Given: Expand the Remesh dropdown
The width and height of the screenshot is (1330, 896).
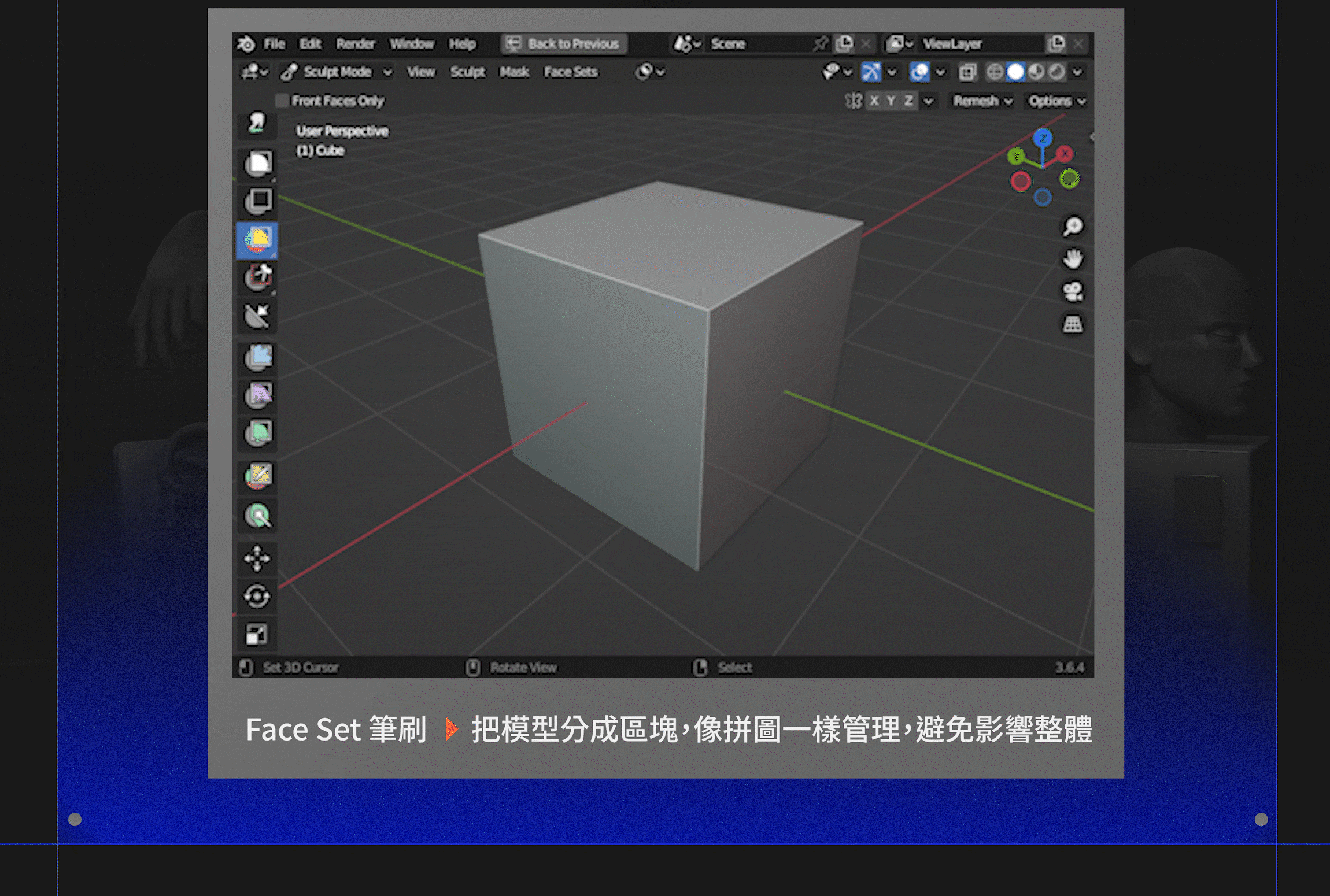Looking at the screenshot, I should click(982, 101).
